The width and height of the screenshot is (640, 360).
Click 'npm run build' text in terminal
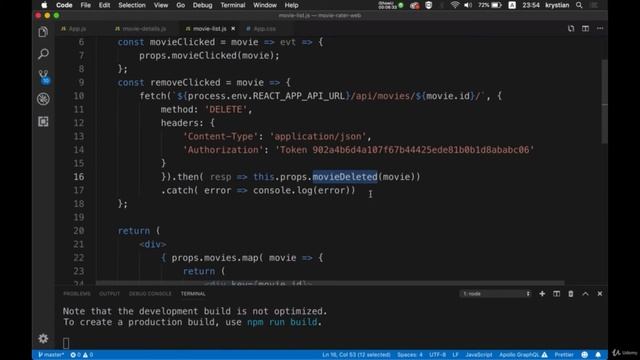point(282,322)
